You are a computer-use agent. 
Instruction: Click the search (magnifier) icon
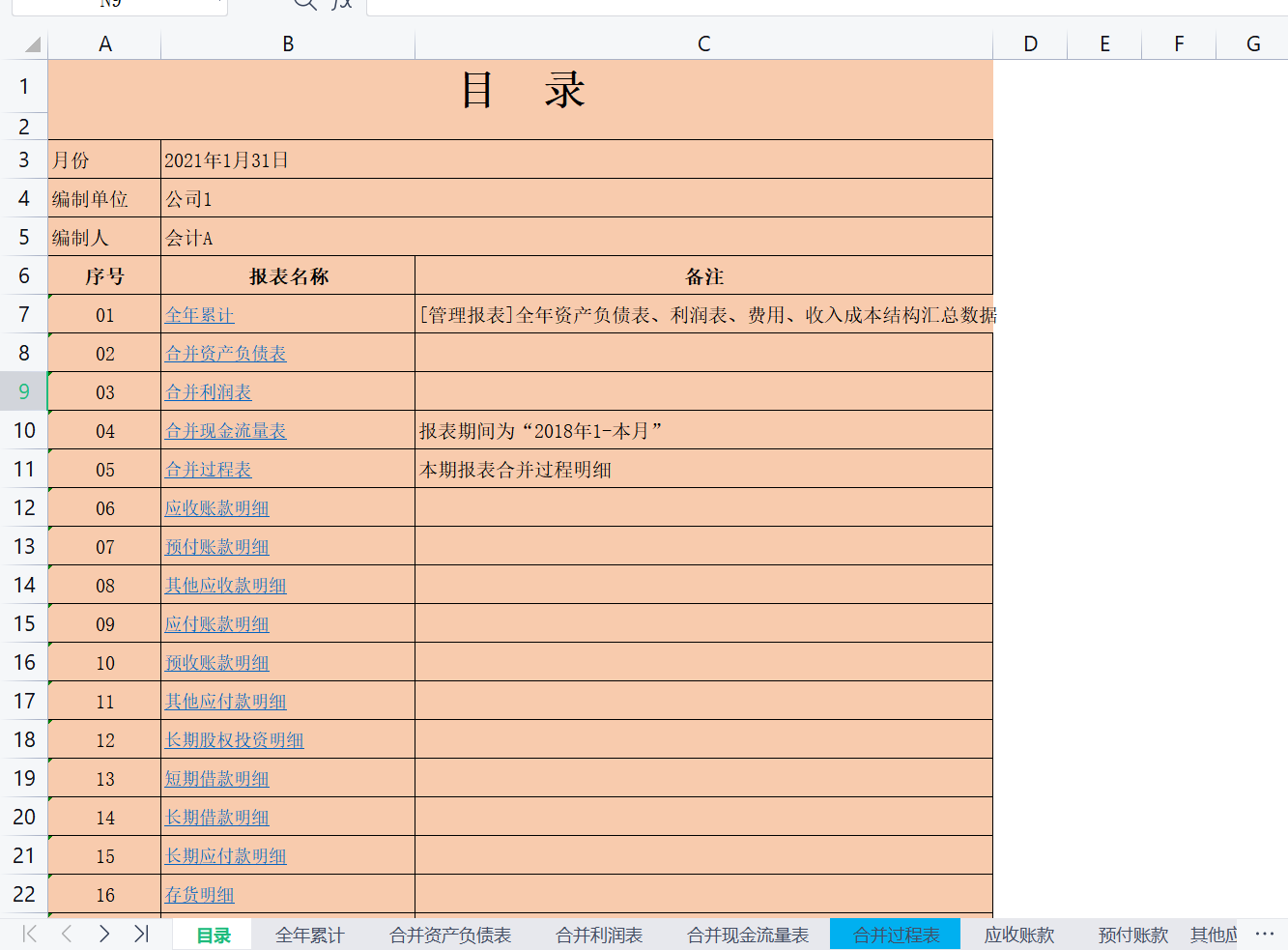(x=303, y=5)
